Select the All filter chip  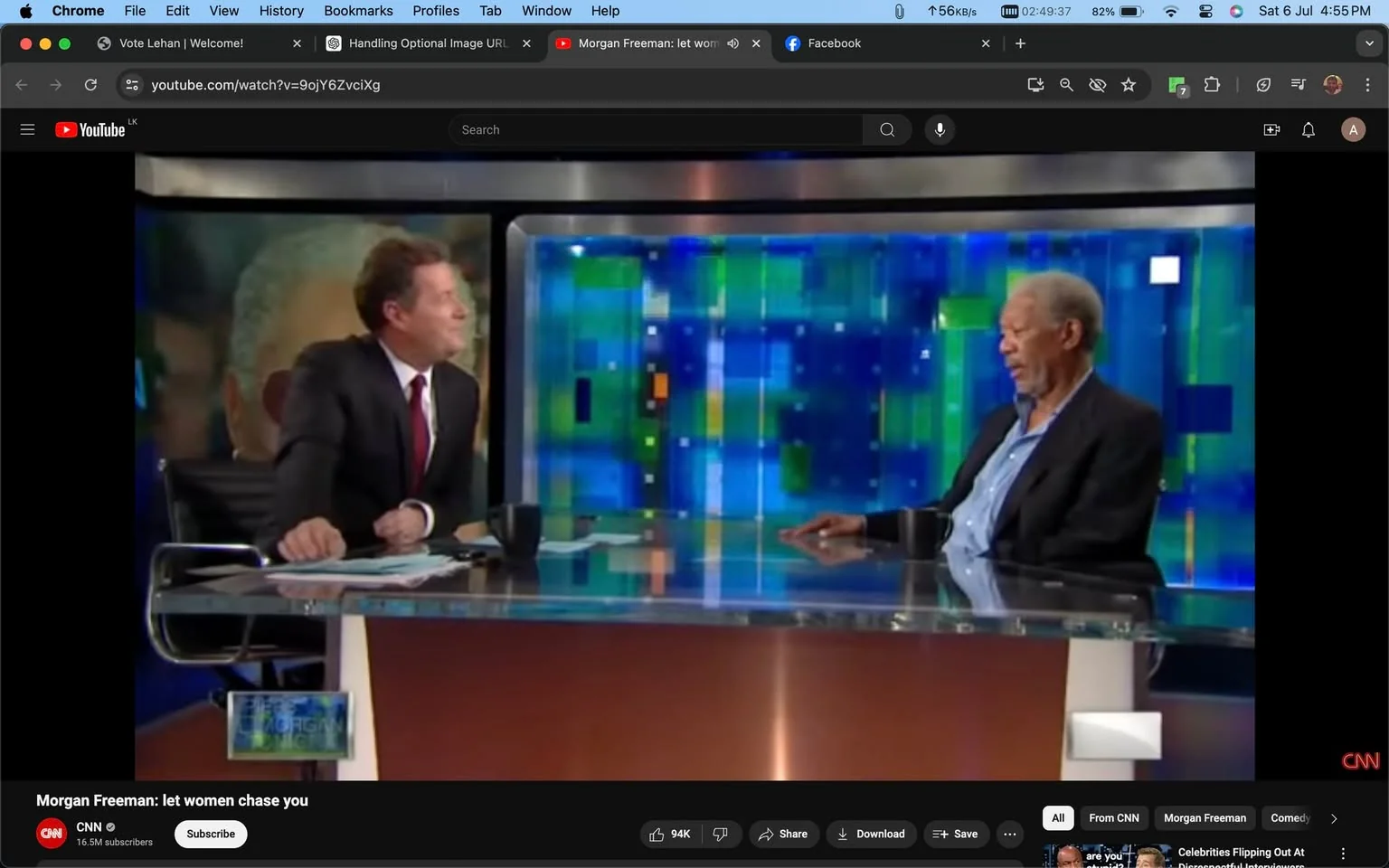pyautogui.click(x=1058, y=817)
